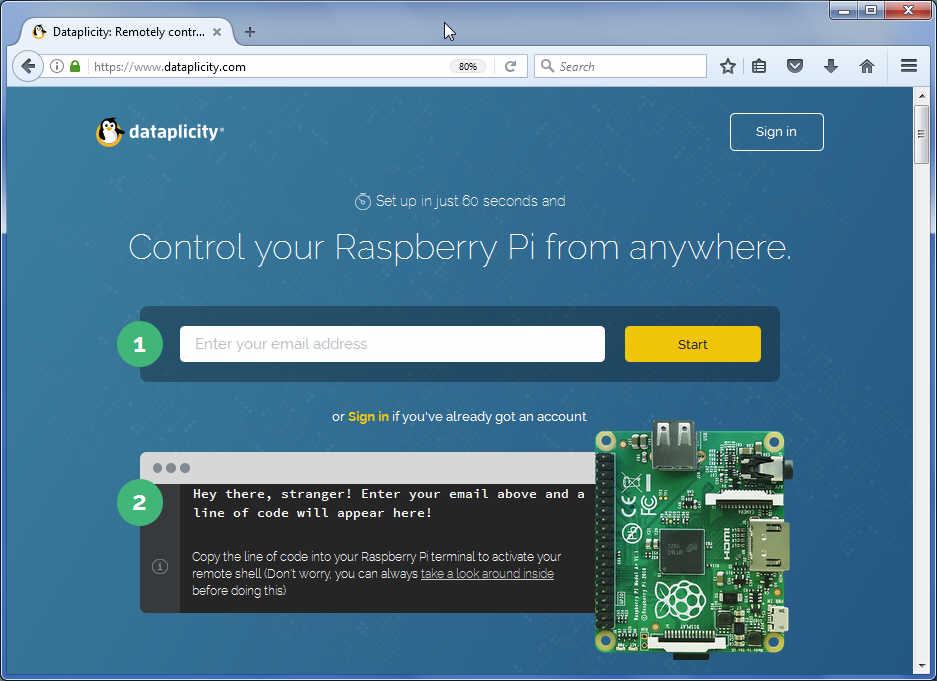Open the downloads arrow icon
Screen dimensions: 937x681
[x=831, y=67]
